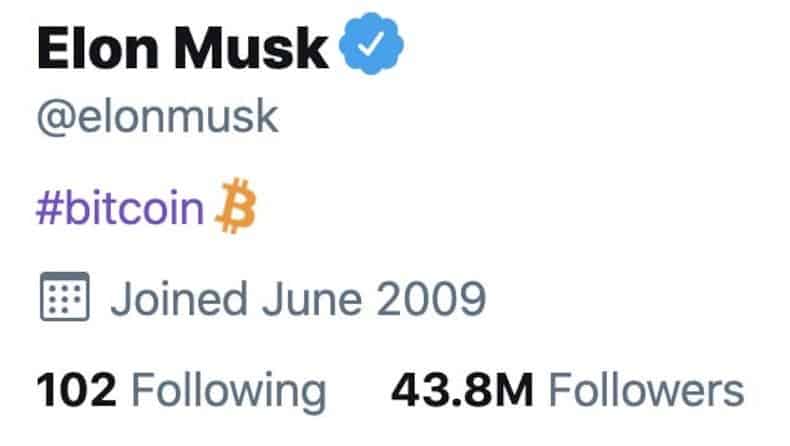The image size is (790, 446).
Task: Click the @elonmusk handle
Action: (157, 117)
